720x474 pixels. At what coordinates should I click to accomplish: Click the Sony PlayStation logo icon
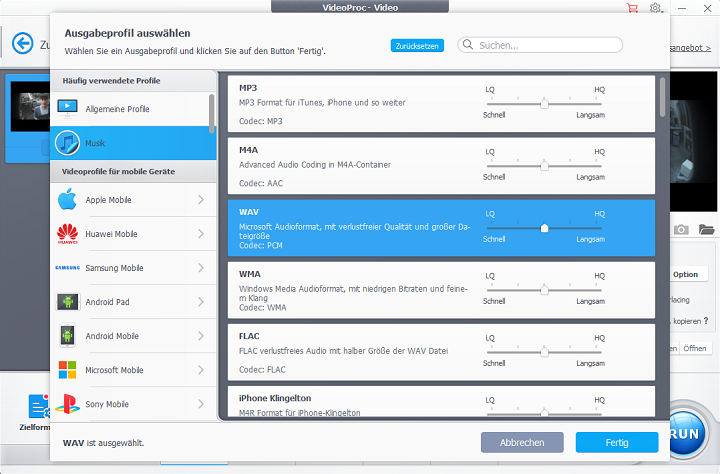(x=68, y=404)
